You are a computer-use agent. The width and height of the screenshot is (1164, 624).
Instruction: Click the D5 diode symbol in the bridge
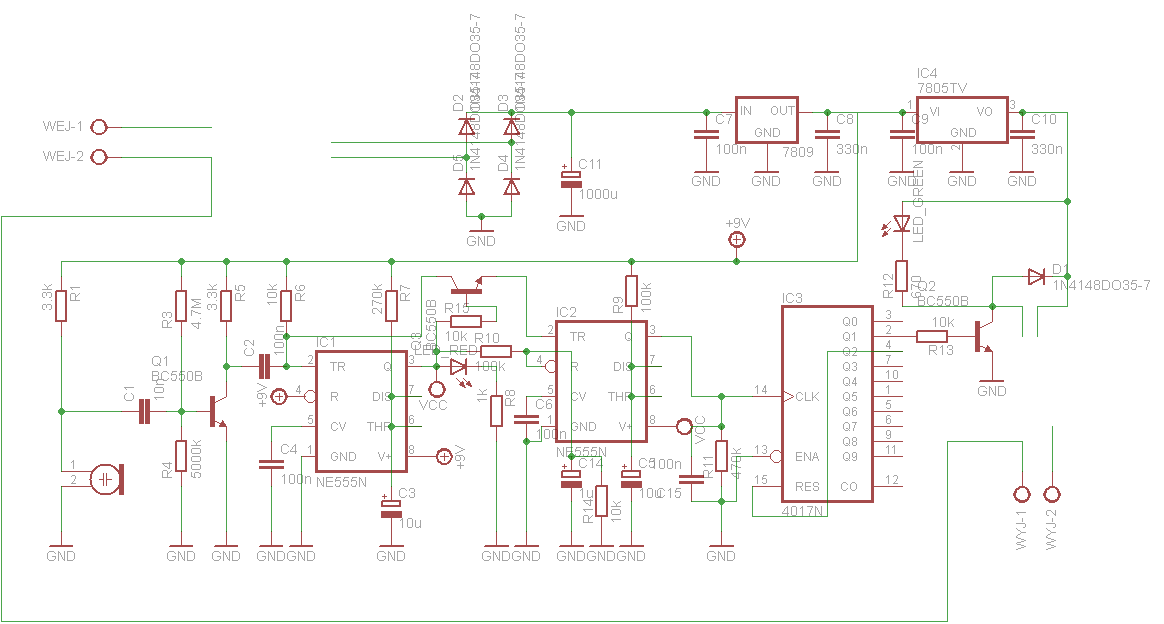(466, 186)
